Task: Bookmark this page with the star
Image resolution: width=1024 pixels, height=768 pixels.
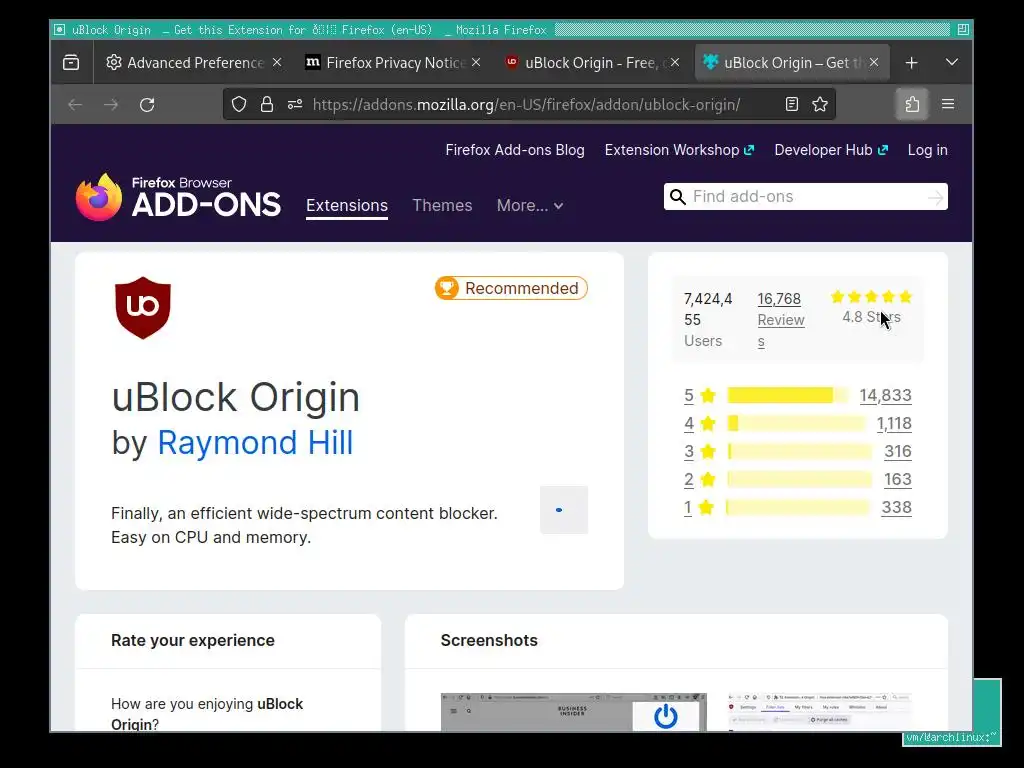Action: tap(820, 104)
